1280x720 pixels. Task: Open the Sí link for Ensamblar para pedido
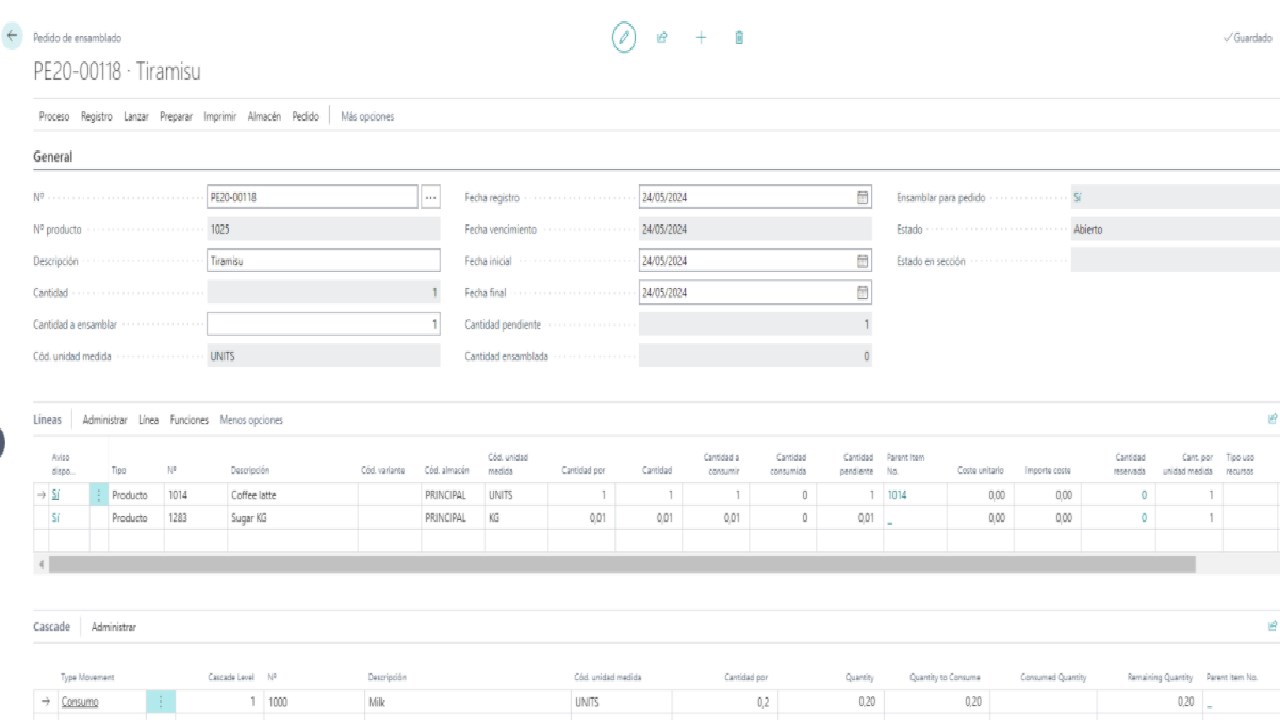tap(1077, 198)
